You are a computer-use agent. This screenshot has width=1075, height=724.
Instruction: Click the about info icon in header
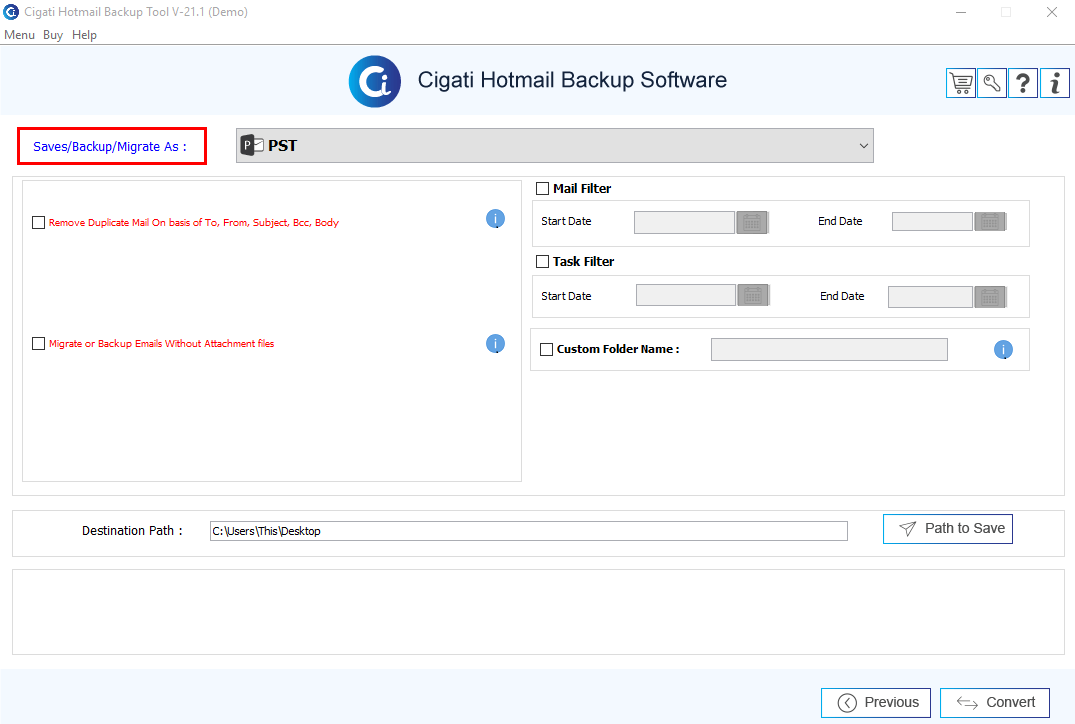point(1054,84)
